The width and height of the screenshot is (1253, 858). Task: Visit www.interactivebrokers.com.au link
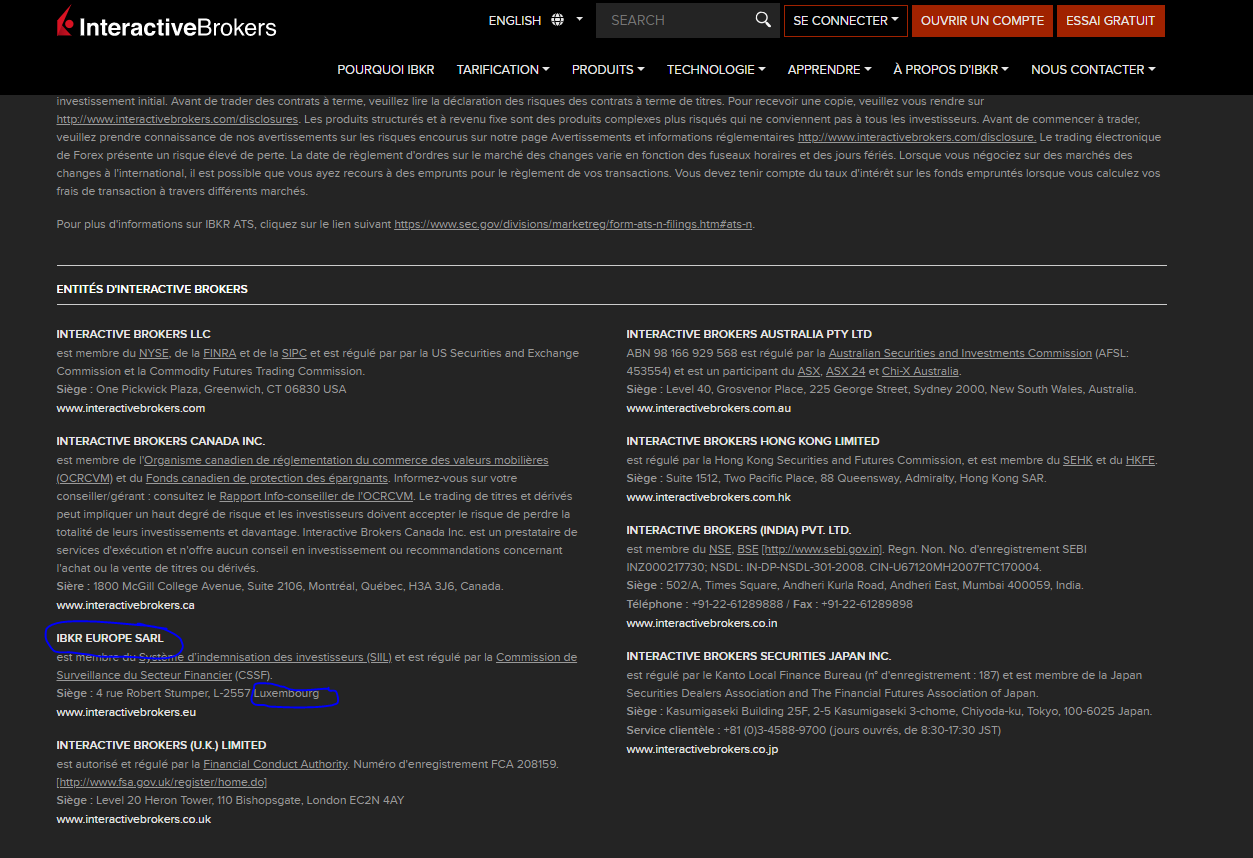click(709, 408)
